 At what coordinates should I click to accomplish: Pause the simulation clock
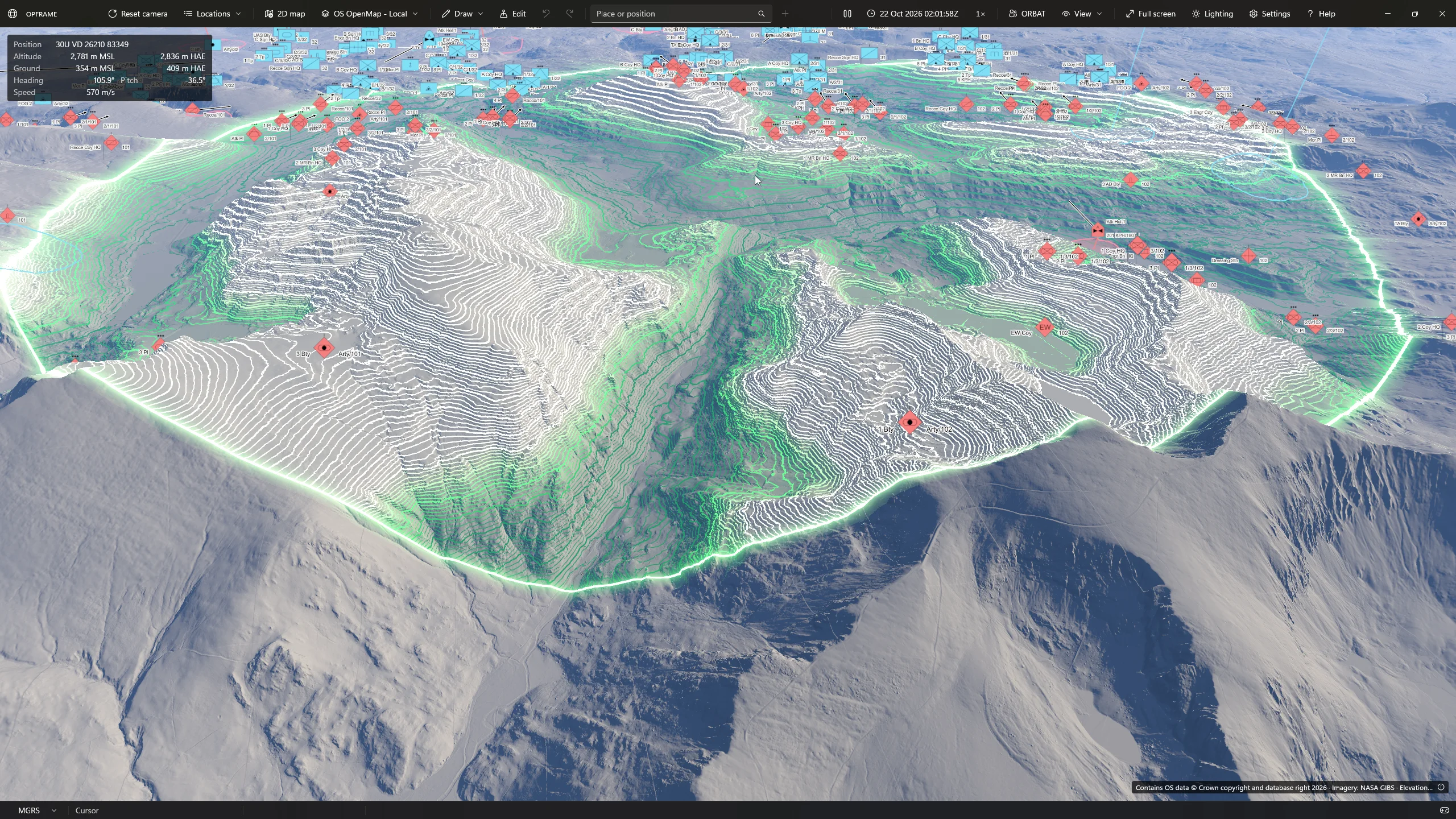click(x=847, y=14)
